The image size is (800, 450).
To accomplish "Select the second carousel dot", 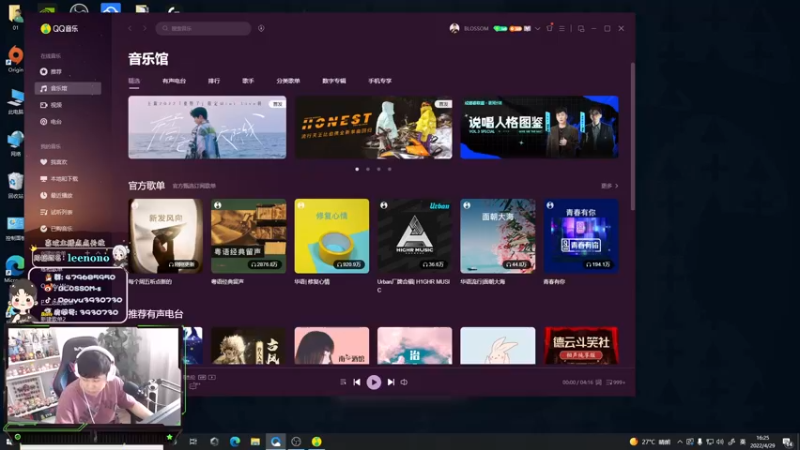I will point(368,169).
